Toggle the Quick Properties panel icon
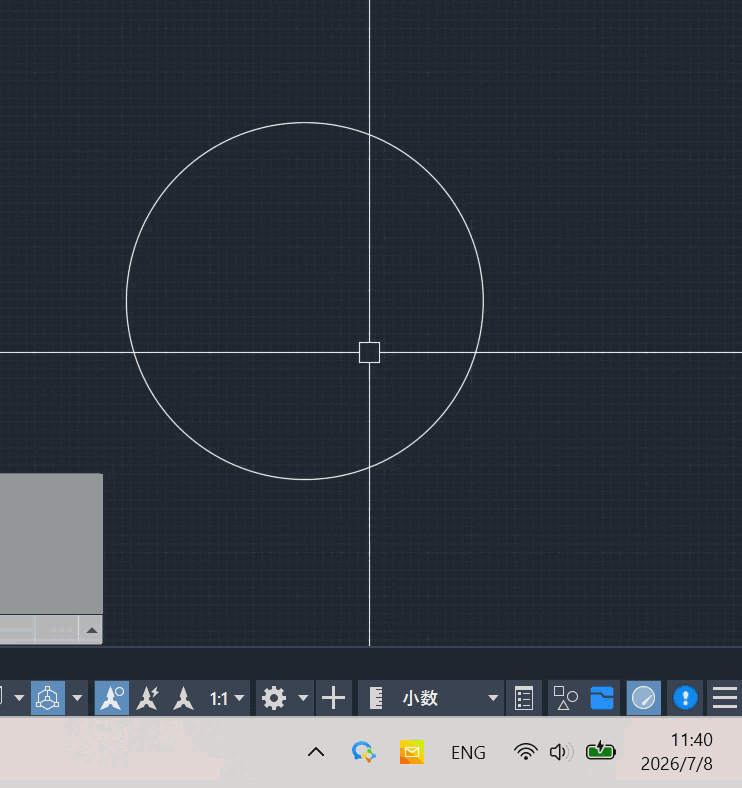Screen dimensions: 742x788 (x=524, y=698)
